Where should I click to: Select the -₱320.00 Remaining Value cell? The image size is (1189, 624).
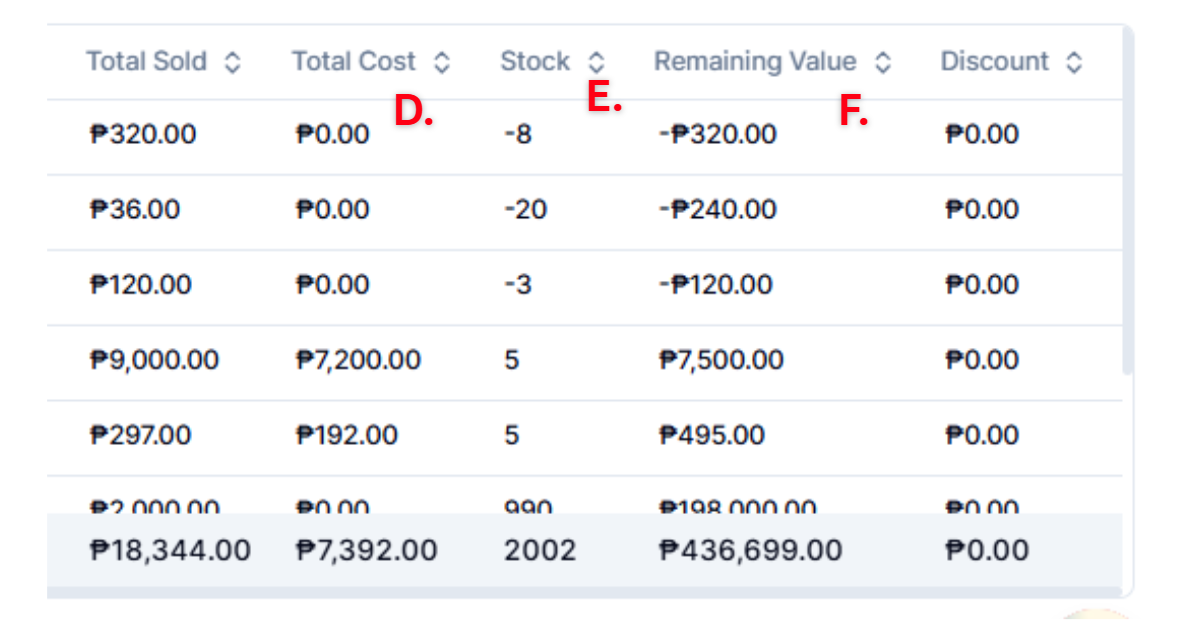tap(717, 134)
